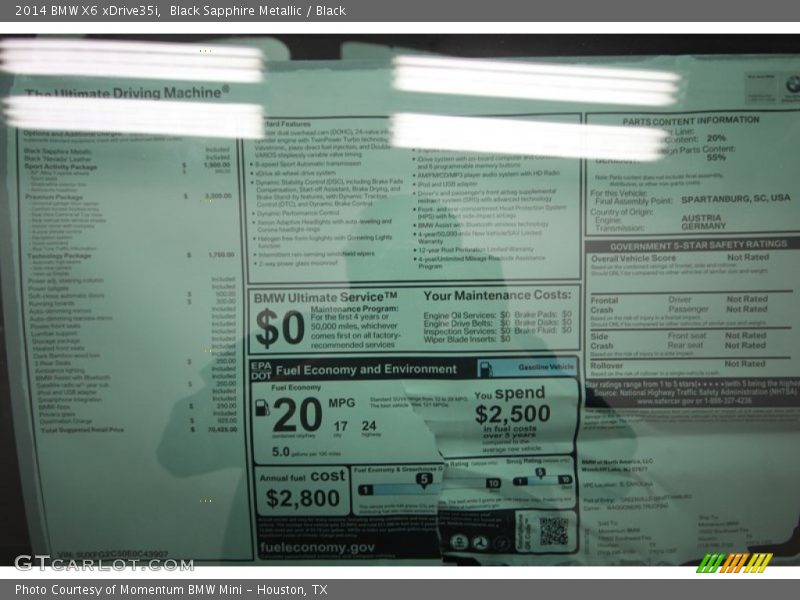Click the '24' highway MPG value
The image size is (800, 600).
click(369, 426)
